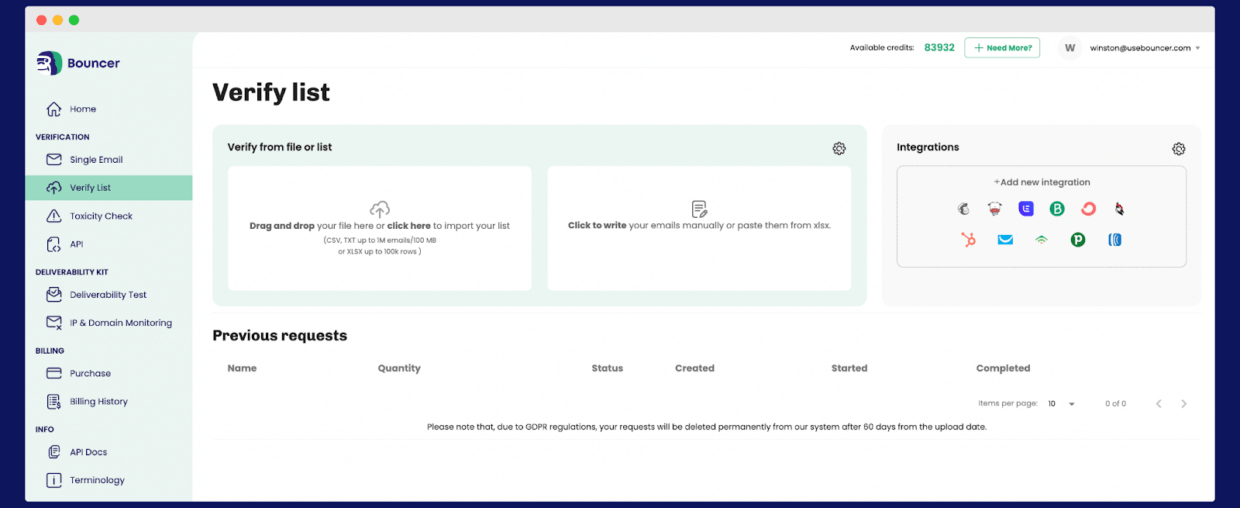This screenshot has width=1240, height=508.
Task: Click the 83932 available credits value
Action: (939, 48)
